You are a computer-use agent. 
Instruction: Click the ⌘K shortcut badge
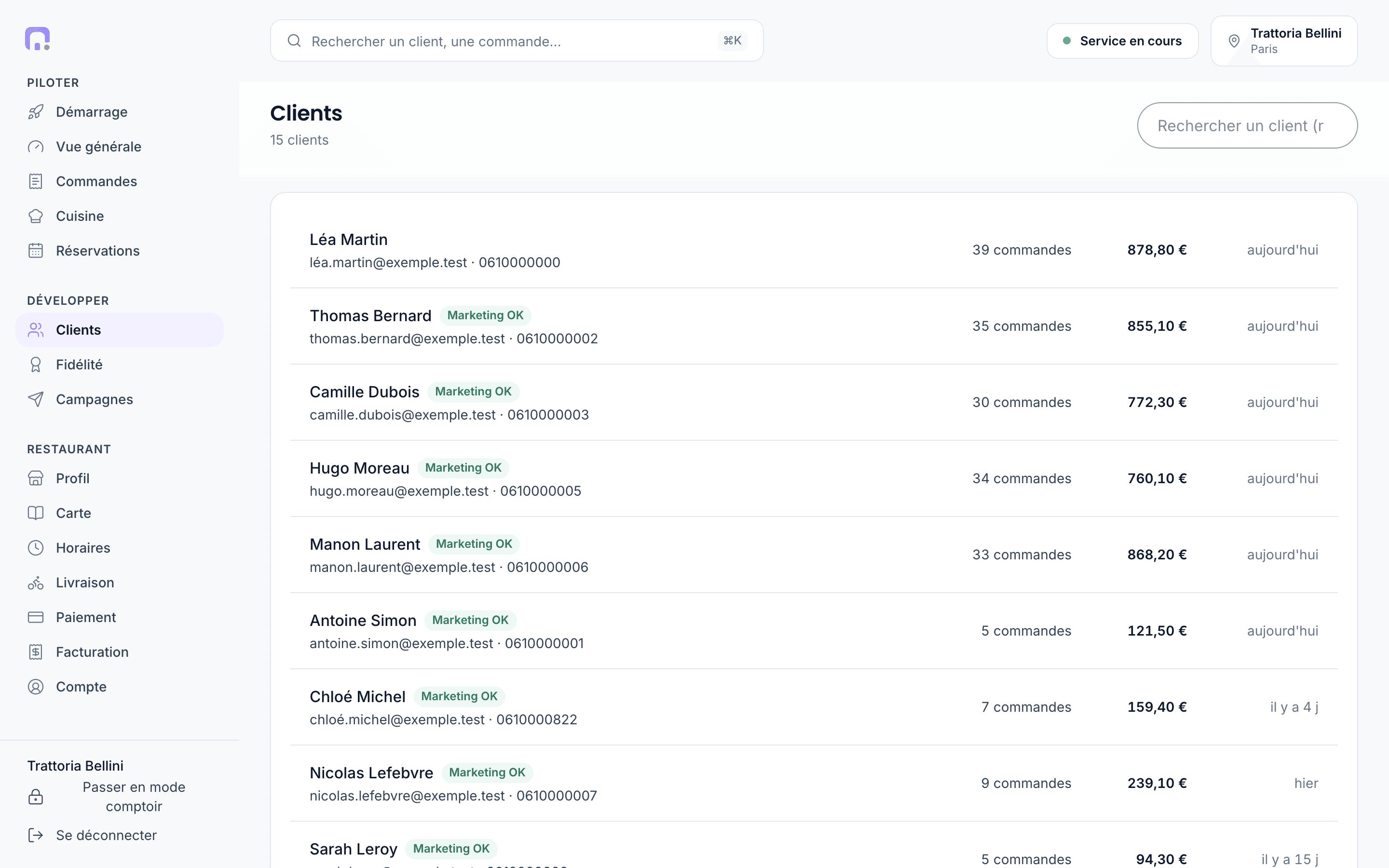point(732,41)
